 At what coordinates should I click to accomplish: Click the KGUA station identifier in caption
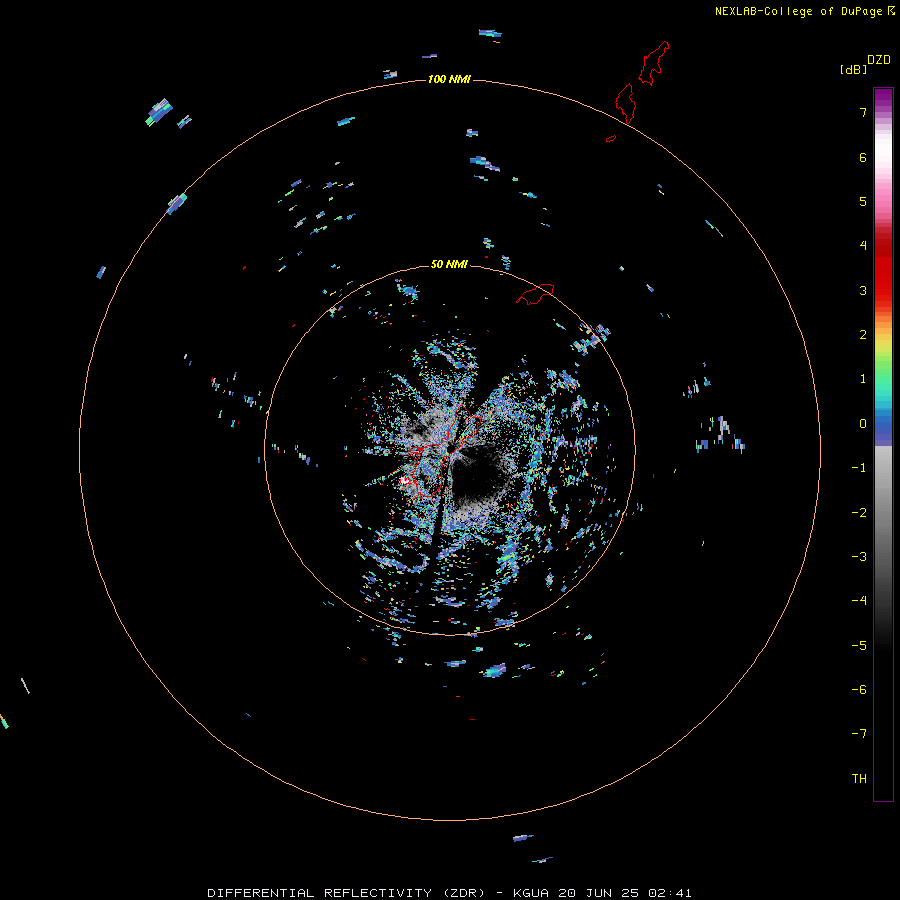point(531,893)
